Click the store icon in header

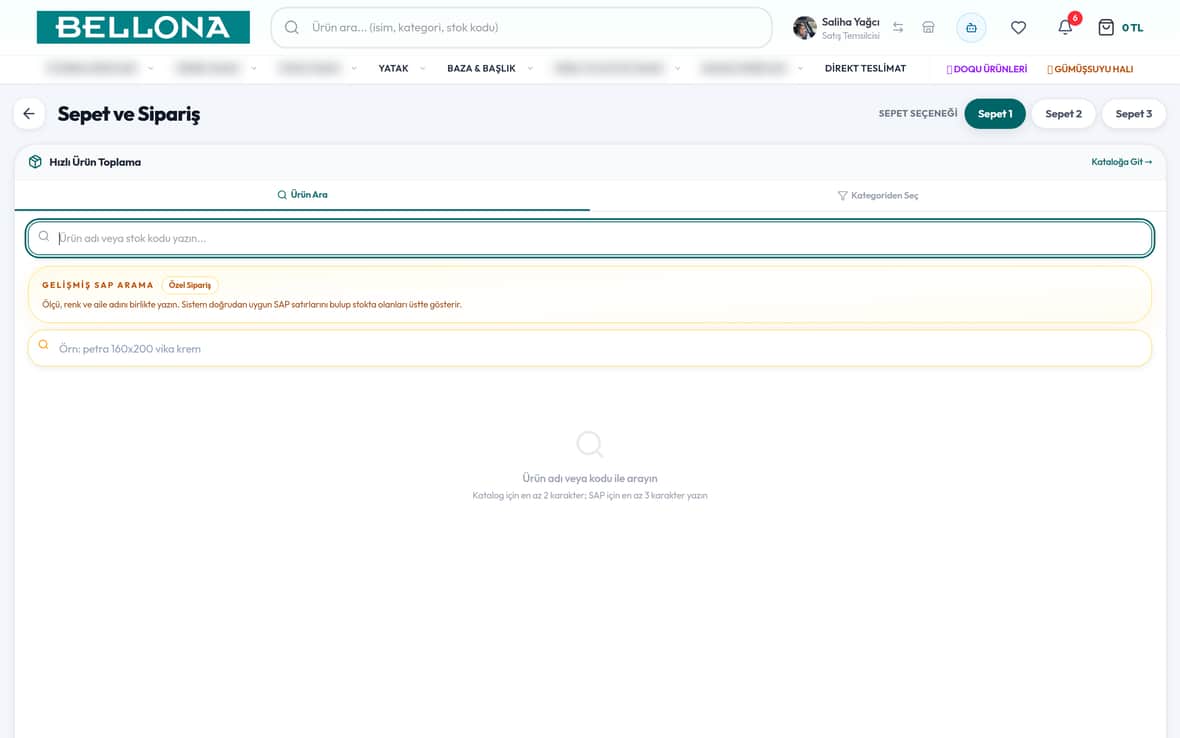[929, 27]
